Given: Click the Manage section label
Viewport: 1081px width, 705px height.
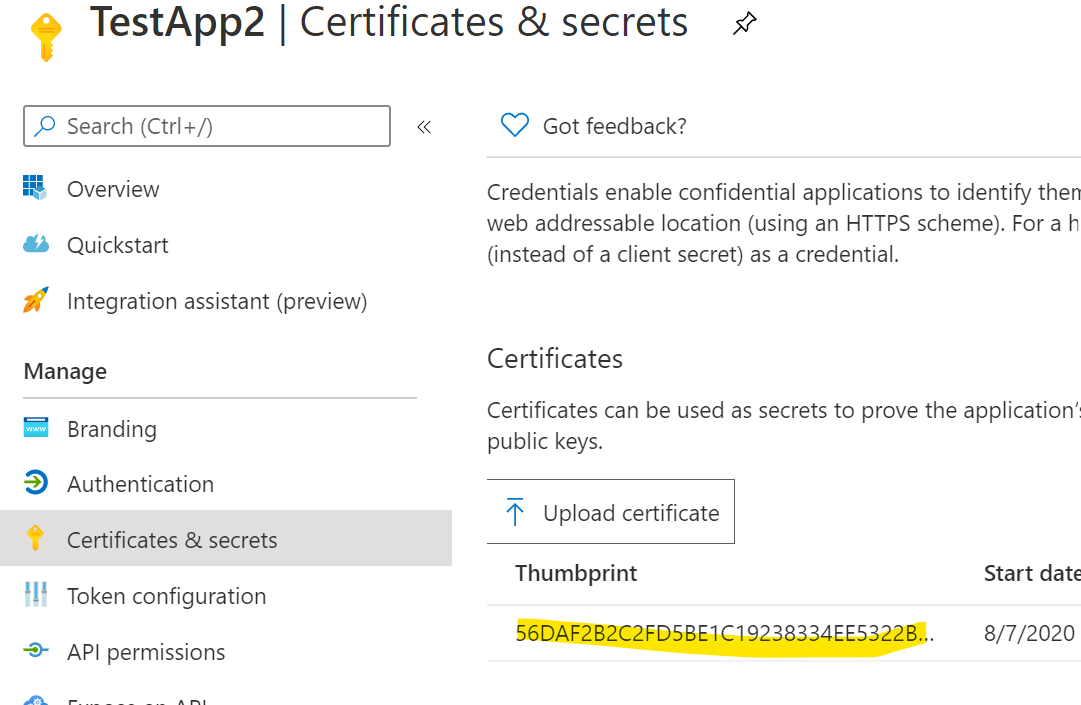Looking at the screenshot, I should [x=65, y=371].
